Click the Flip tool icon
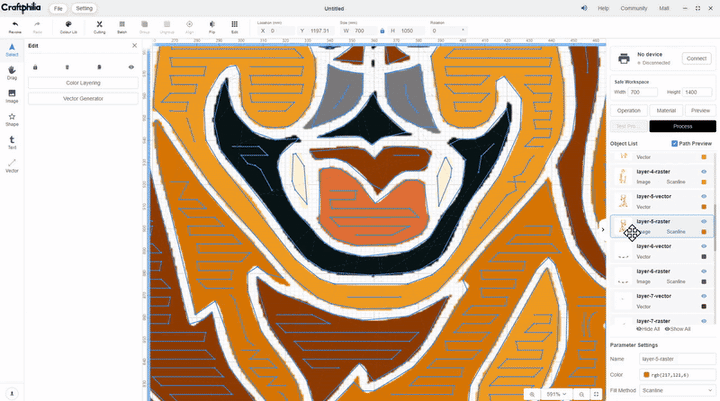The height and width of the screenshot is (401, 720). [212, 24]
